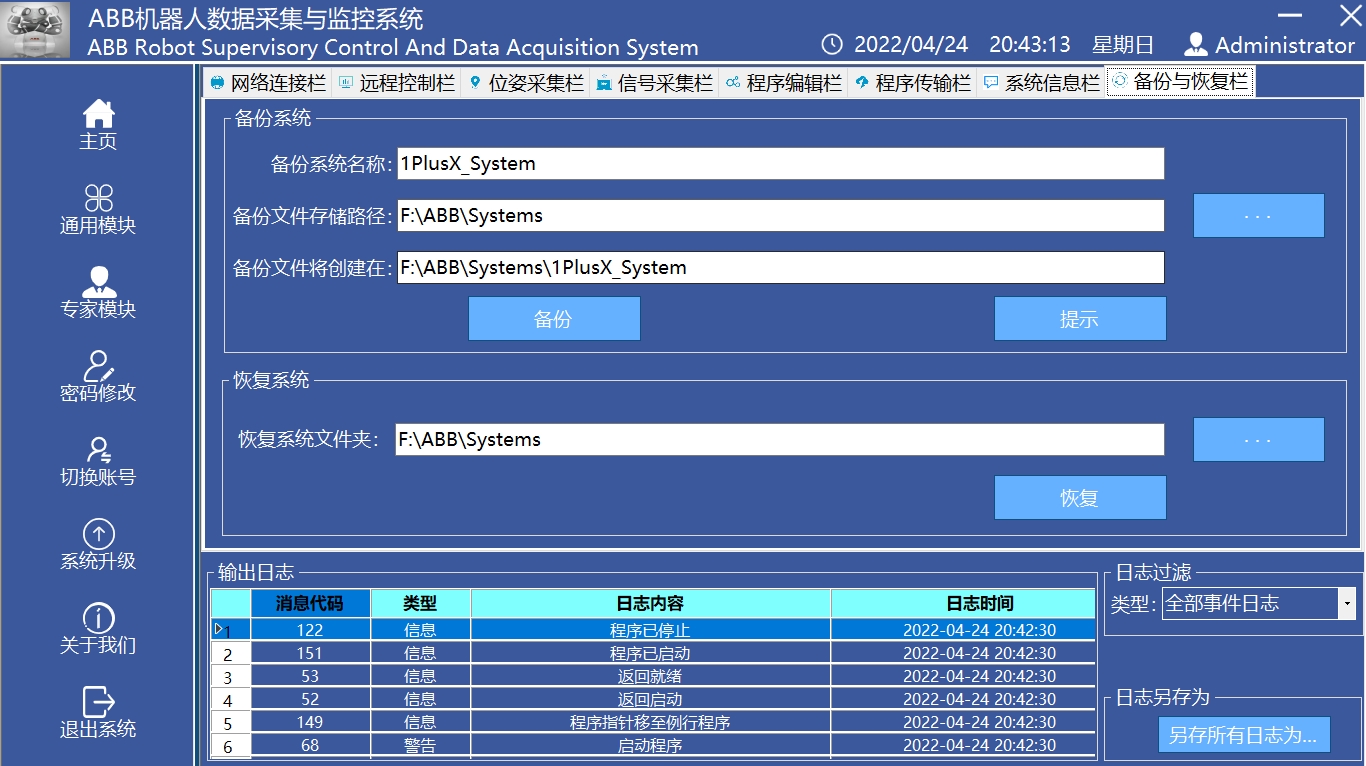Image resolution: width=1366 pixels, height=766 pixels.
Task: Click the 恢复 restore button
Action: (1080, 498)
